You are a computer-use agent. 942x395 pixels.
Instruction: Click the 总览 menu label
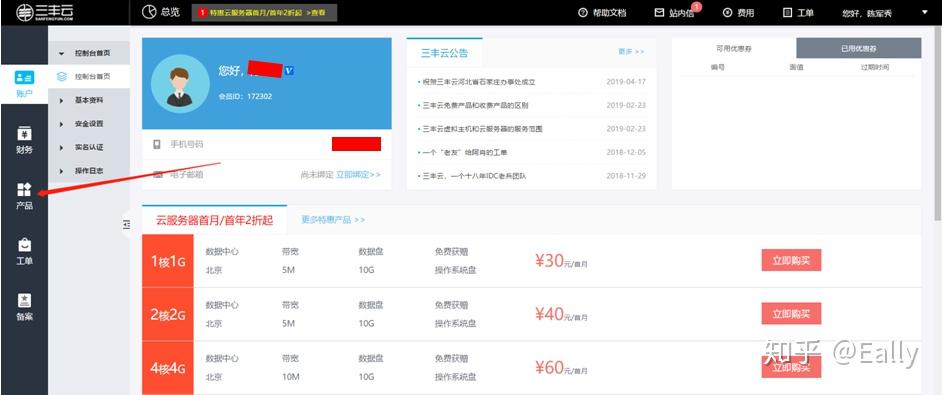(x=170, y=12)
